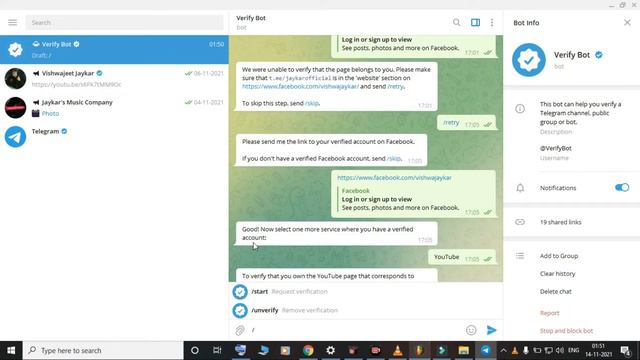Click the red Report option
The height and width of the screenshot is (360, 640).
pyautogui.click(x=549, y=313)
